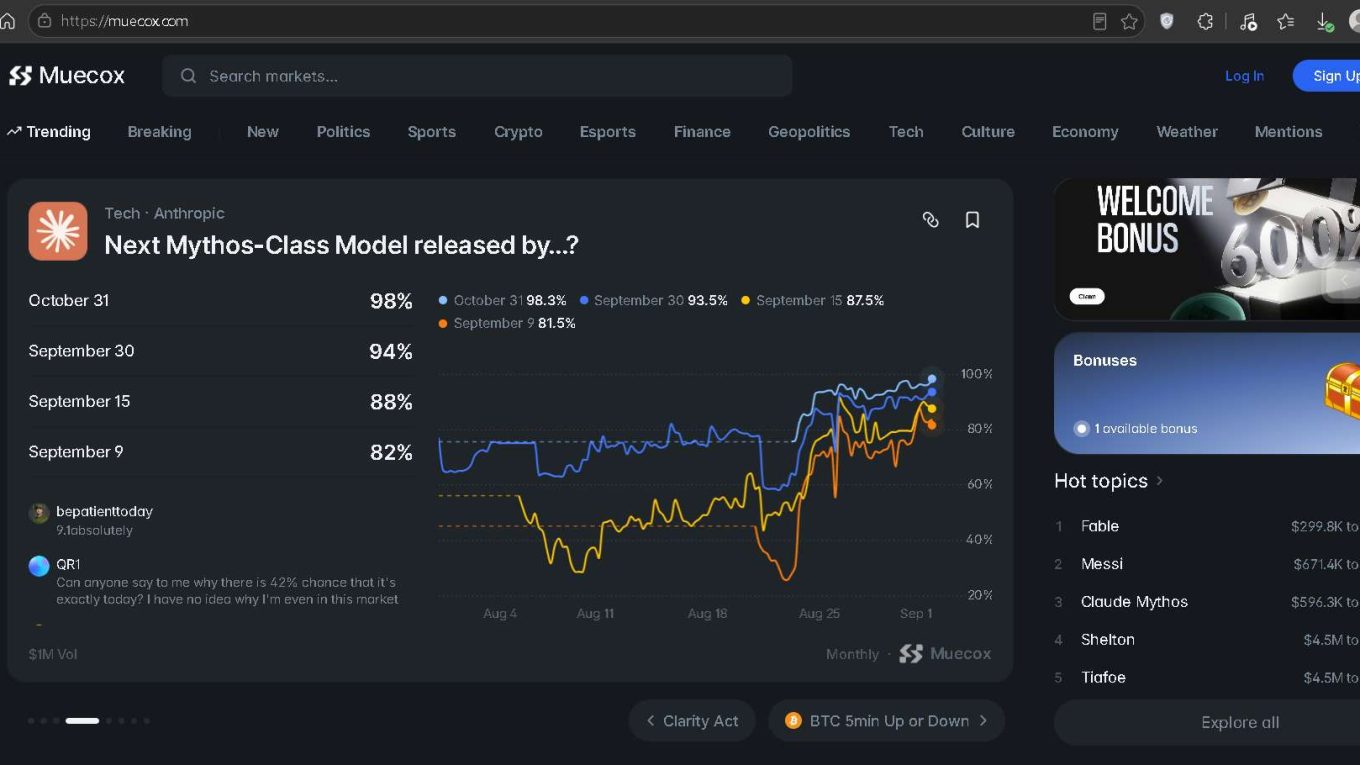The image size is (1360, 765).
Task: Open the browser extensions puzzle icon
Action: (1205, 21)
